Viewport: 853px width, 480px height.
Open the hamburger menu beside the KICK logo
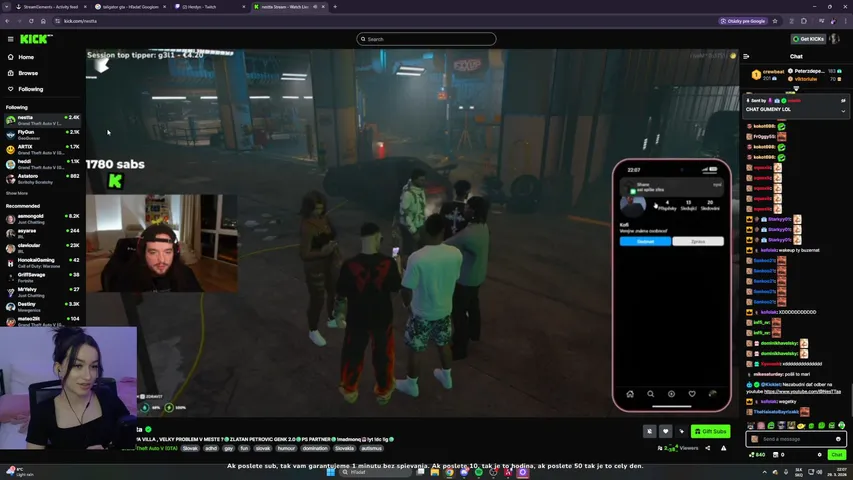[x=10, y=39]
